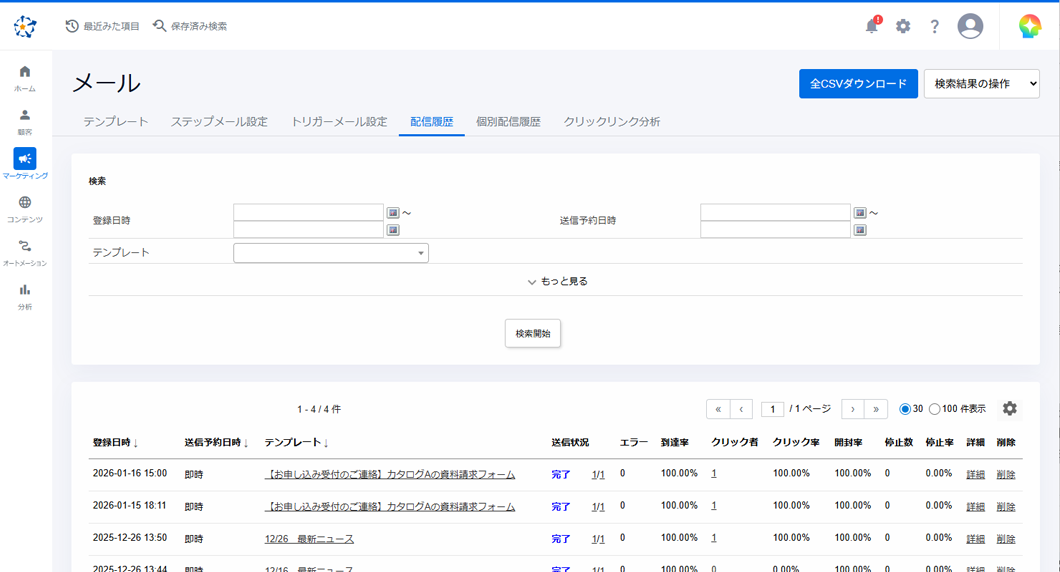Open Automation (オートメーション) in the sidebar
This screenshot has width=1060, height=572.
(25, 253)
